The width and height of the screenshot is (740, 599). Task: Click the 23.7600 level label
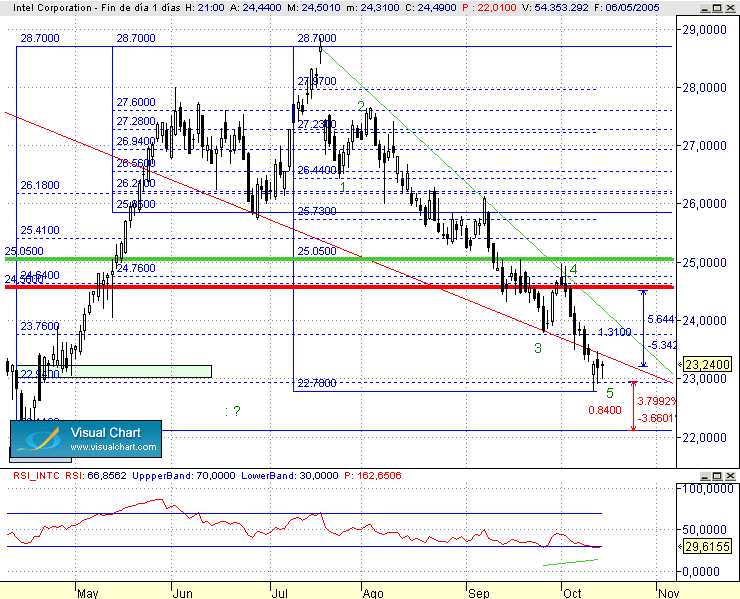[40, 326]
